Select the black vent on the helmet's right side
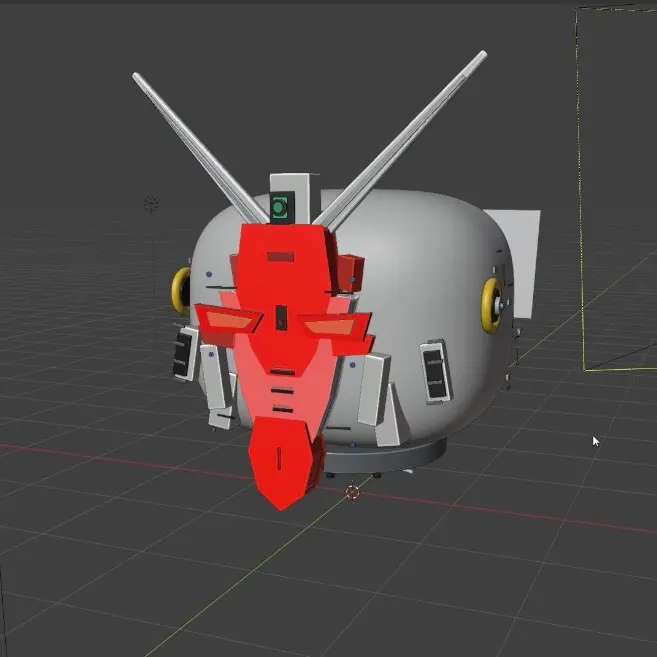 (435, 373)
